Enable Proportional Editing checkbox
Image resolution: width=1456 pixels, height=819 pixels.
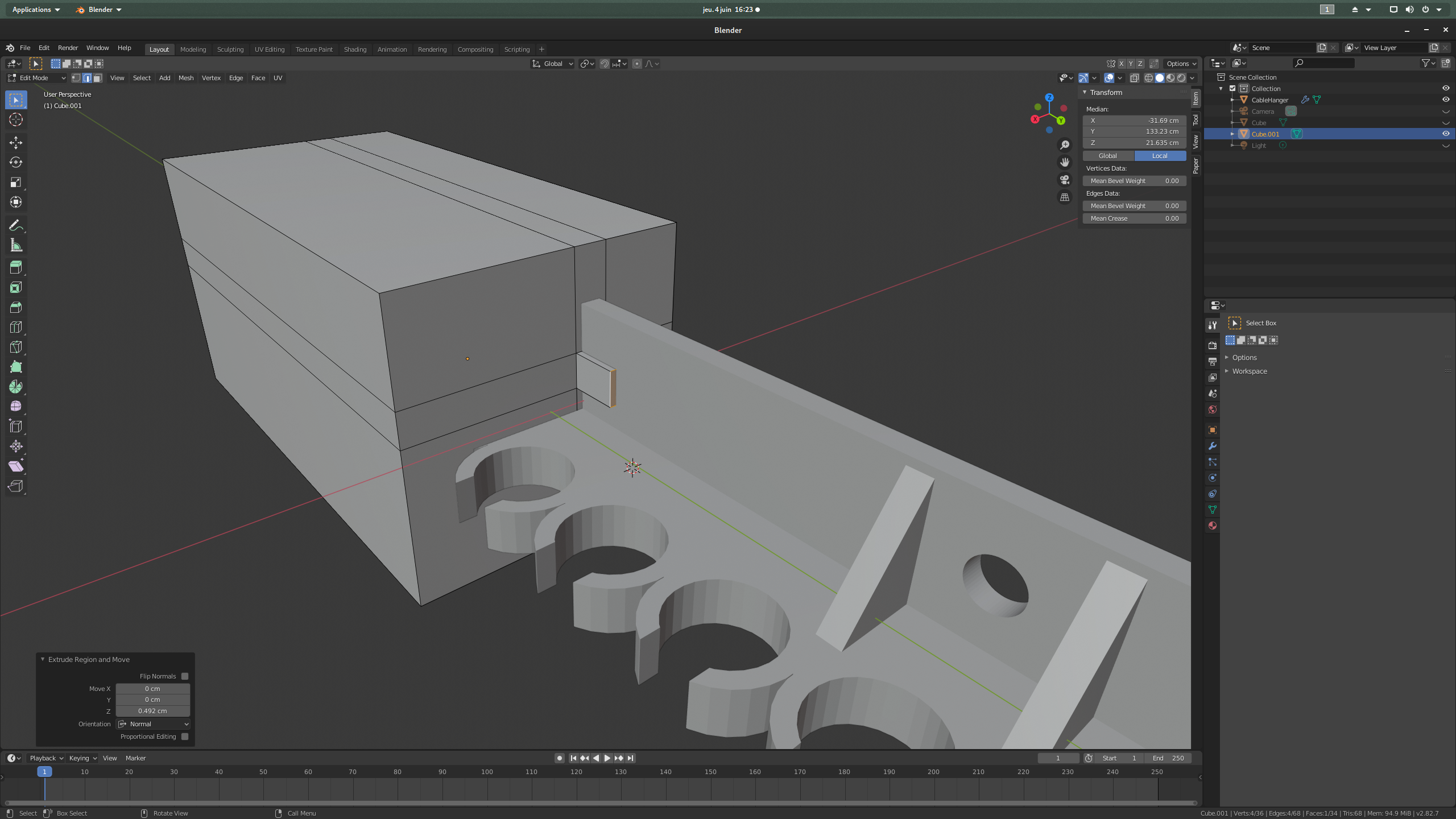coord(185,737)
